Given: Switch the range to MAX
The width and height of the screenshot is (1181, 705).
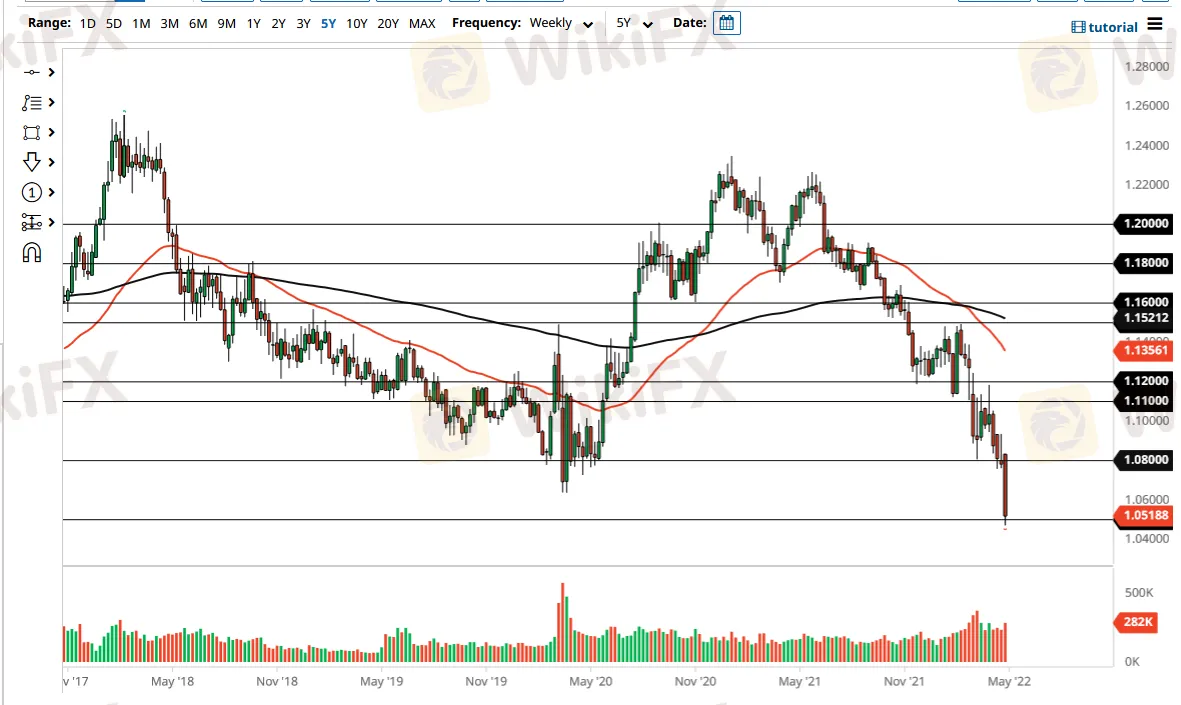Looking at the screenshot, I should point(422,23).
